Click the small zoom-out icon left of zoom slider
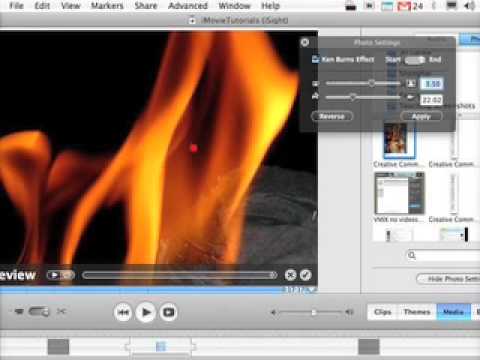Viewport: 480px width, 360px height. 315,83
